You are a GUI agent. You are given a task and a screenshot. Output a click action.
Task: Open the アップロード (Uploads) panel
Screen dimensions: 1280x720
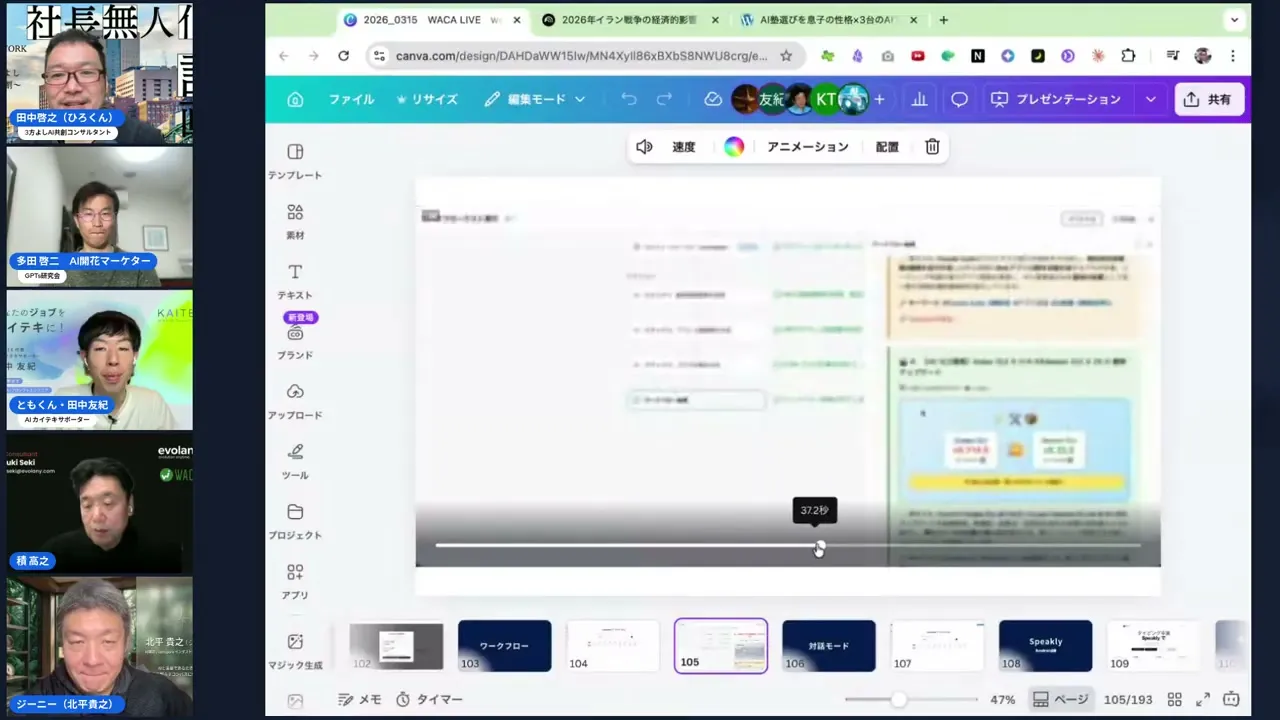click(295, 400)
